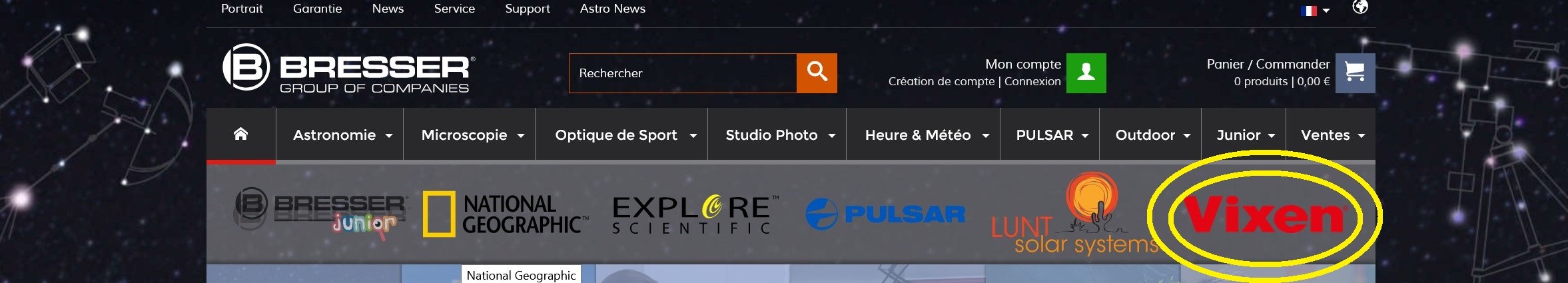Select the National Geographic brand logo
The image size is (1568, 283).
506,214
